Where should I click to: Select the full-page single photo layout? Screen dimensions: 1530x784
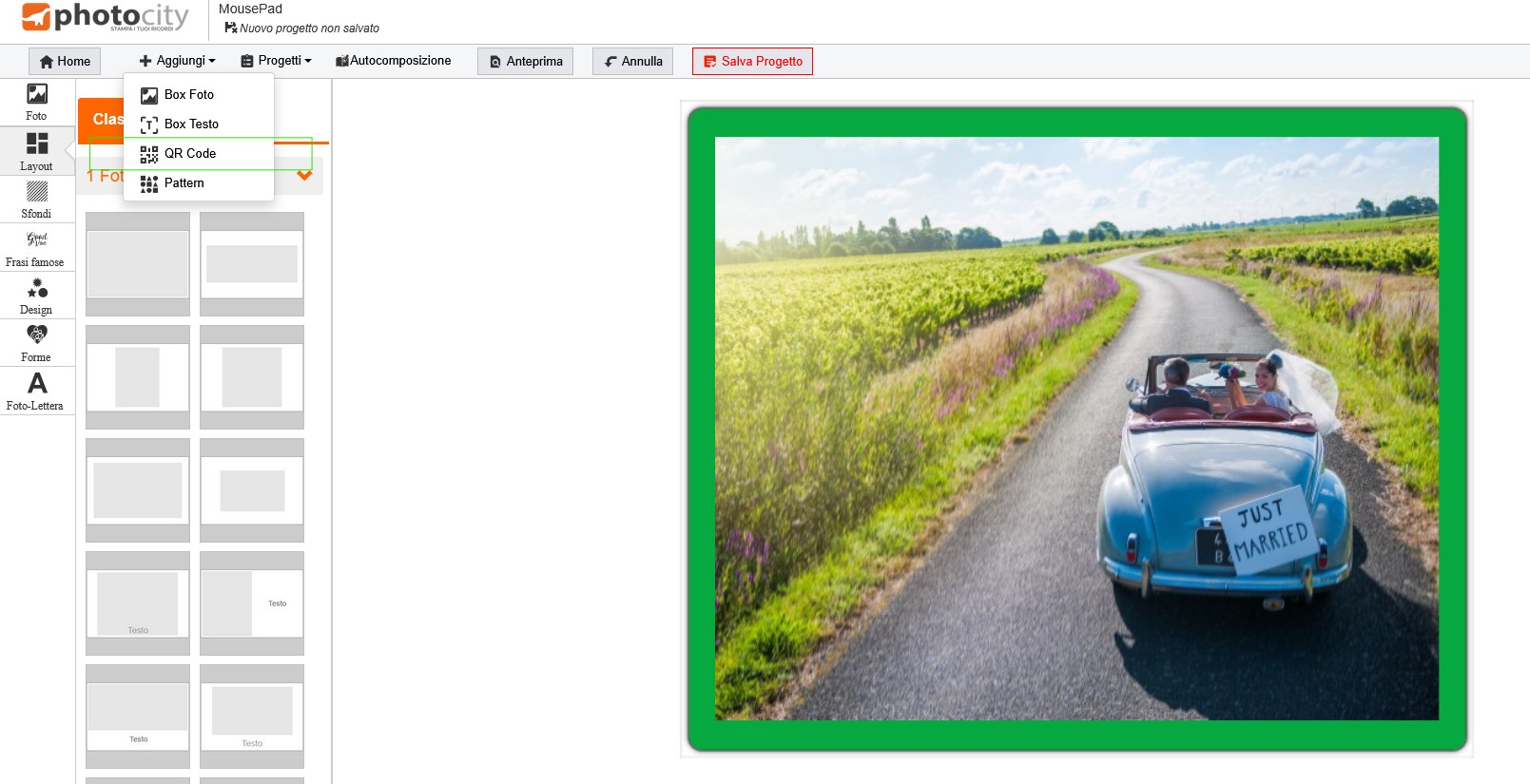[x=138, y=264]
